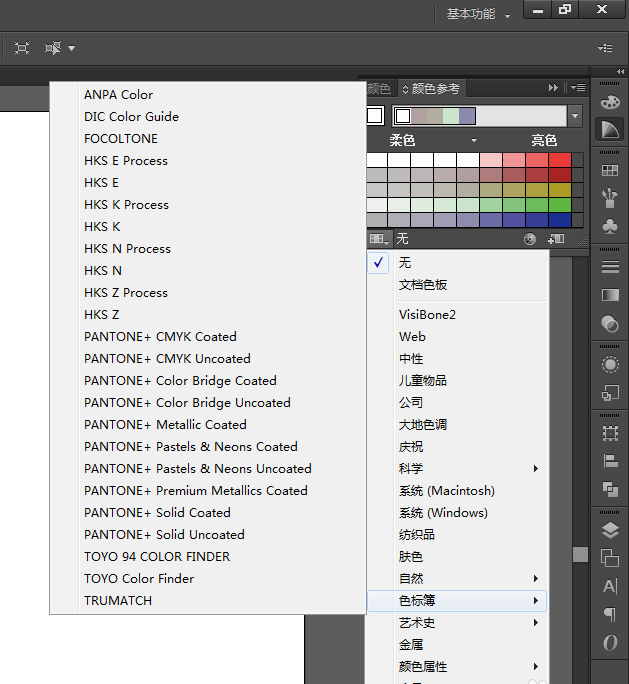Open dropdown arrow beside isolate icon
Viewport: 629px width, 684px height.
(72, 48)
